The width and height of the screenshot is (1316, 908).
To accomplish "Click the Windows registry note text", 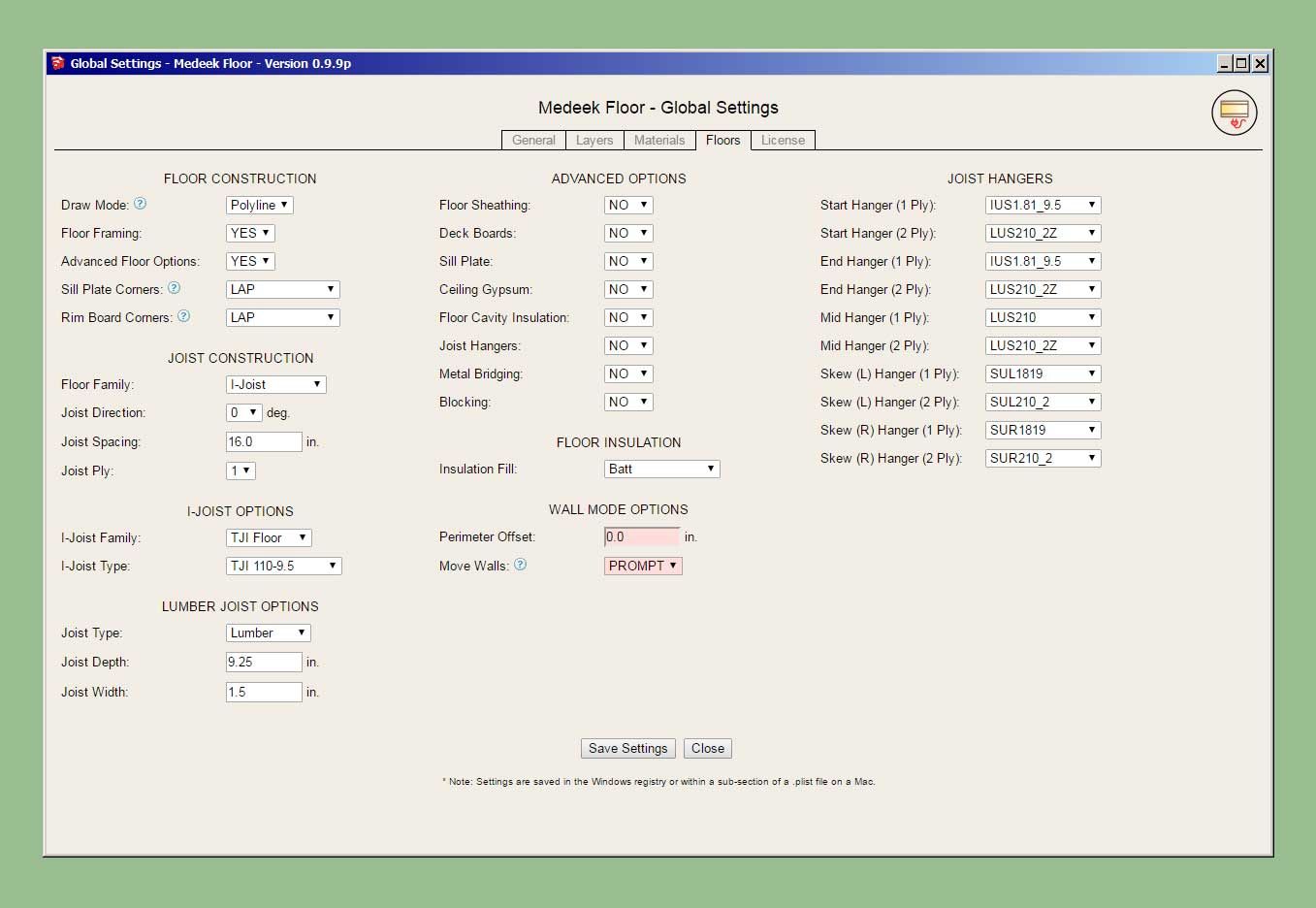I will (x=659, y=782).
